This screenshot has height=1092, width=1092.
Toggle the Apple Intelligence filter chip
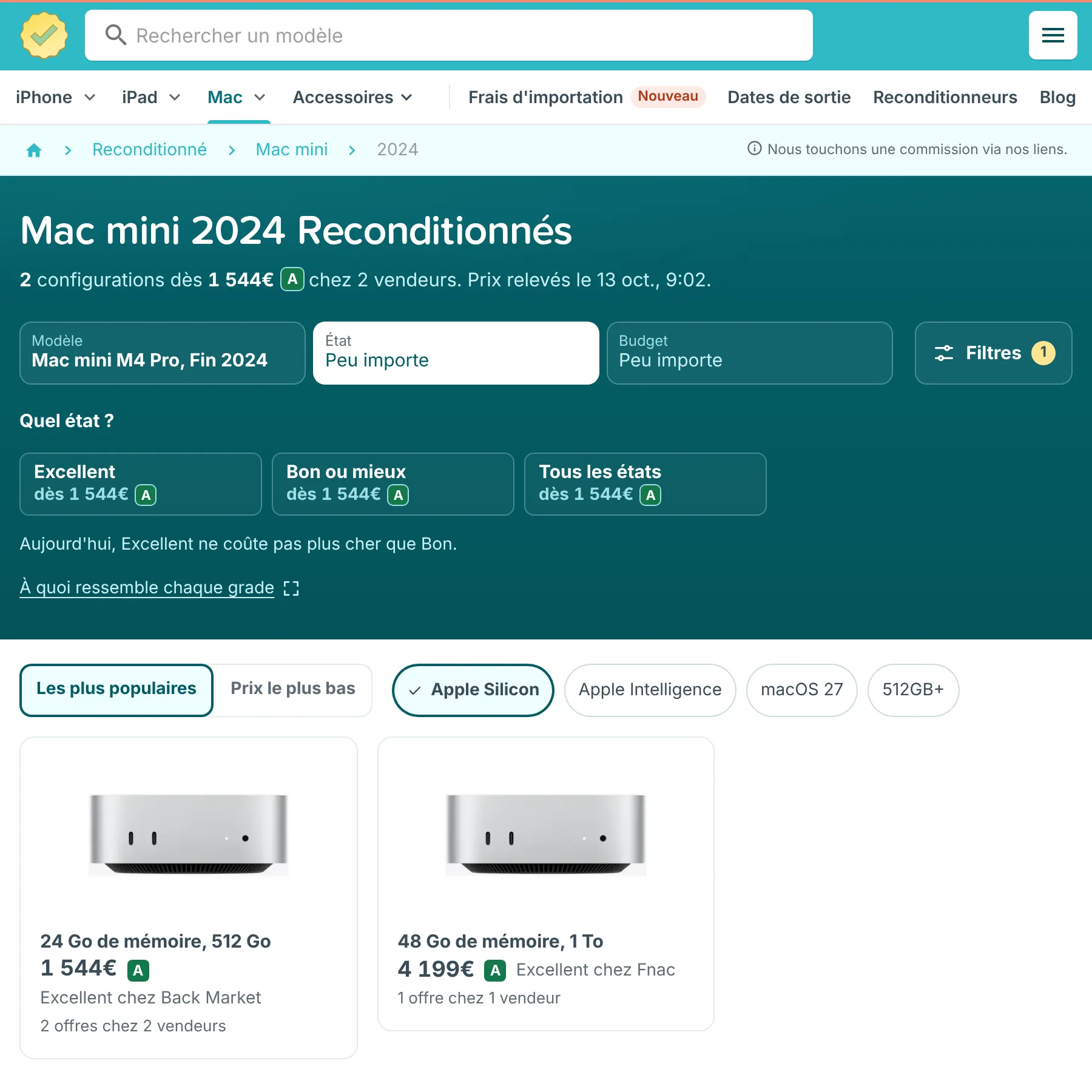650,690
